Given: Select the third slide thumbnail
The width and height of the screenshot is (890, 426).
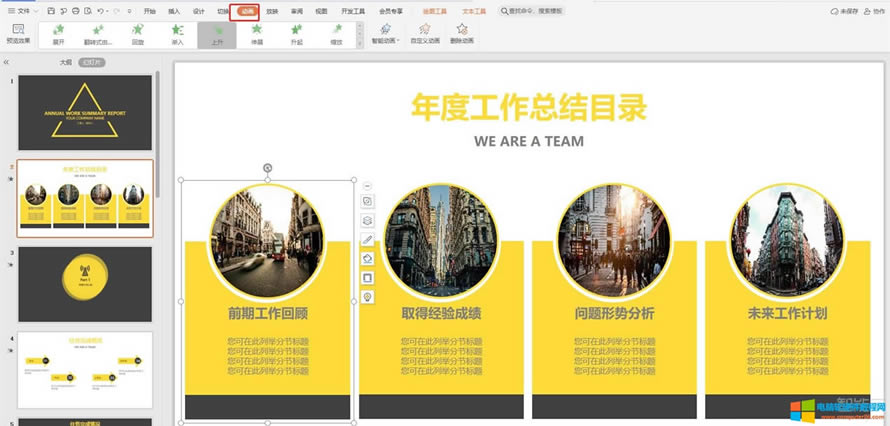Looking at the screenshot, I should 85,270.
